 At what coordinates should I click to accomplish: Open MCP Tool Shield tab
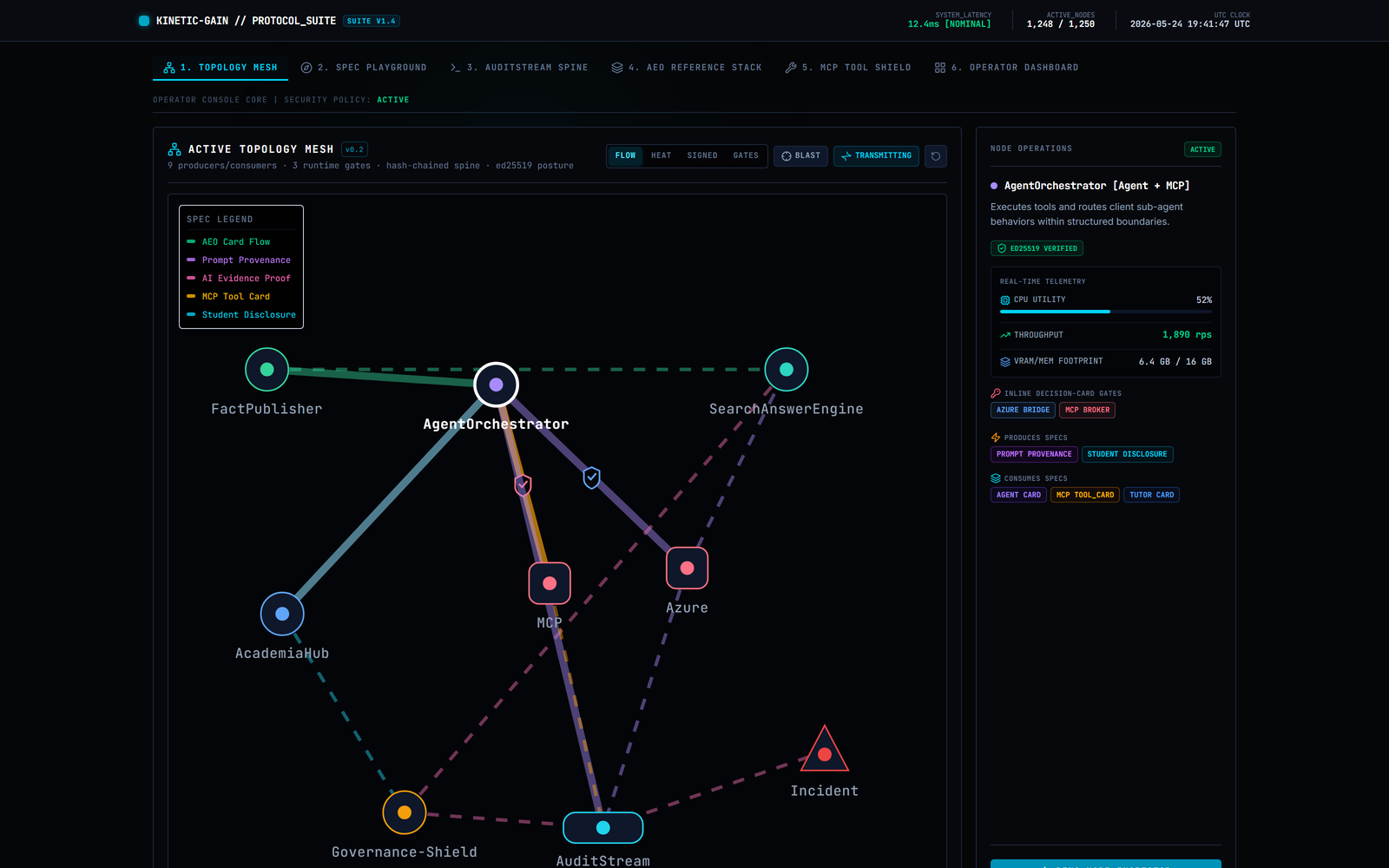point(848,68)
